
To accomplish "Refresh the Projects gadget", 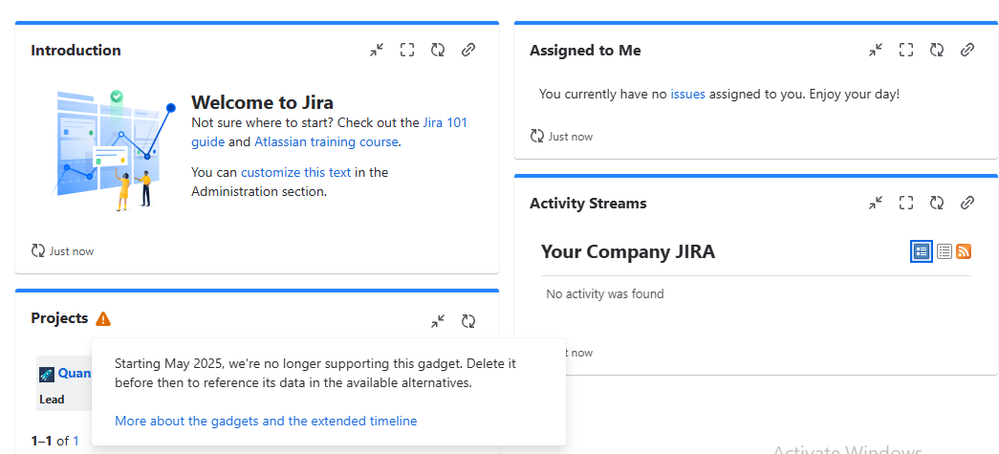I will pyautogui.click(x=468, y=321).
